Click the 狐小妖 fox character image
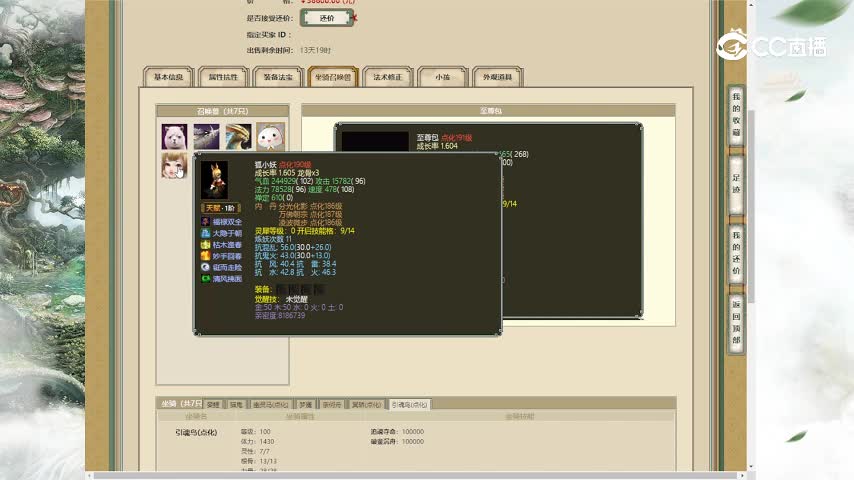This screenshot has width=854, height=480. click(x=215, y=180)
